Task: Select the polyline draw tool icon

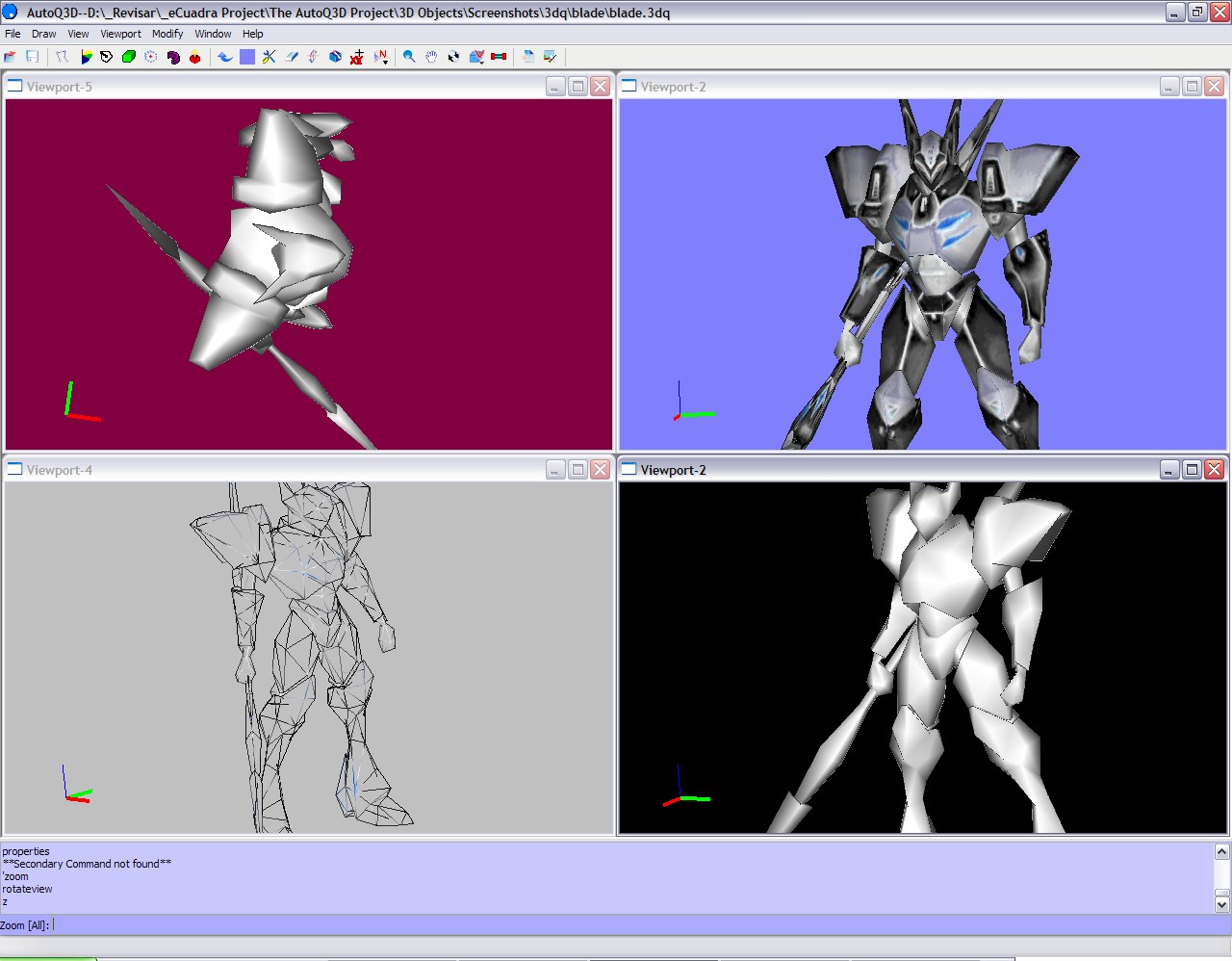Action: click(x=63, y=57)
